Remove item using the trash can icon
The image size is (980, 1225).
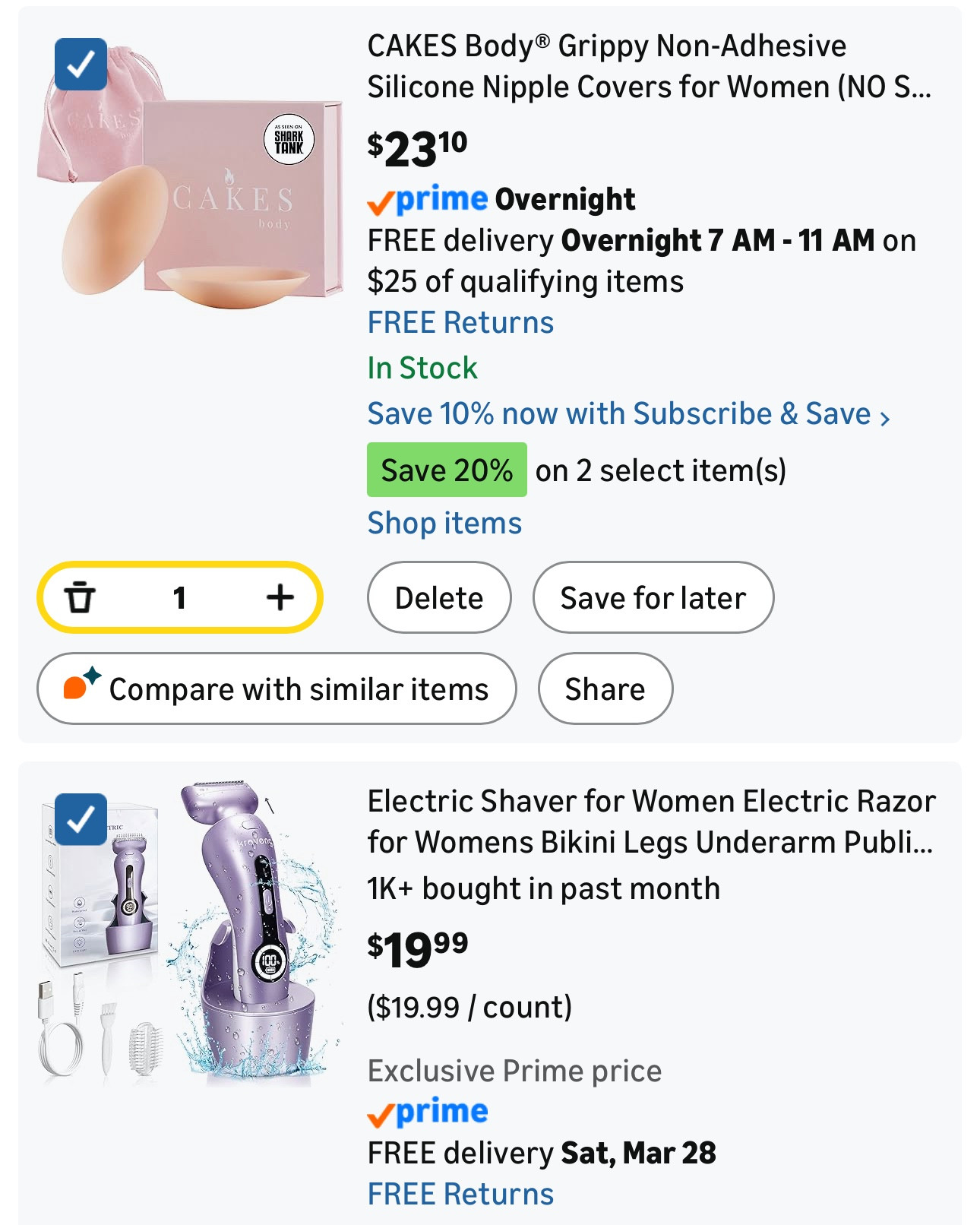click(x=81, y=598)
